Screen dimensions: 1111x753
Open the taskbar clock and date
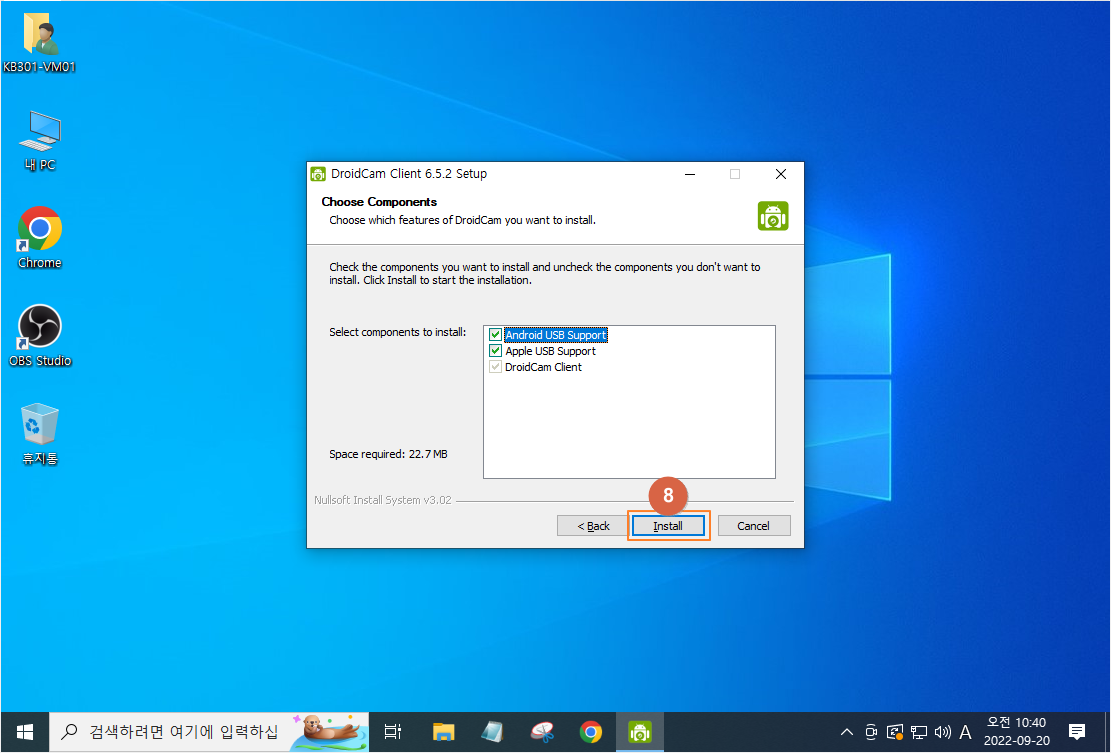tap(1016, 732)
